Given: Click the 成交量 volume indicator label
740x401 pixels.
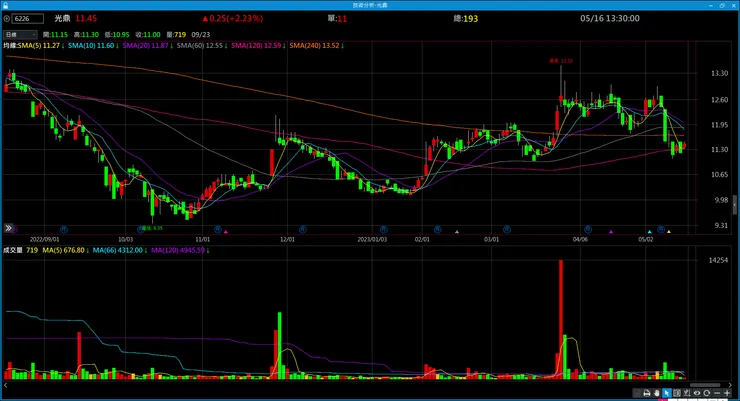Looking at the screenshot, I should 13,250.
